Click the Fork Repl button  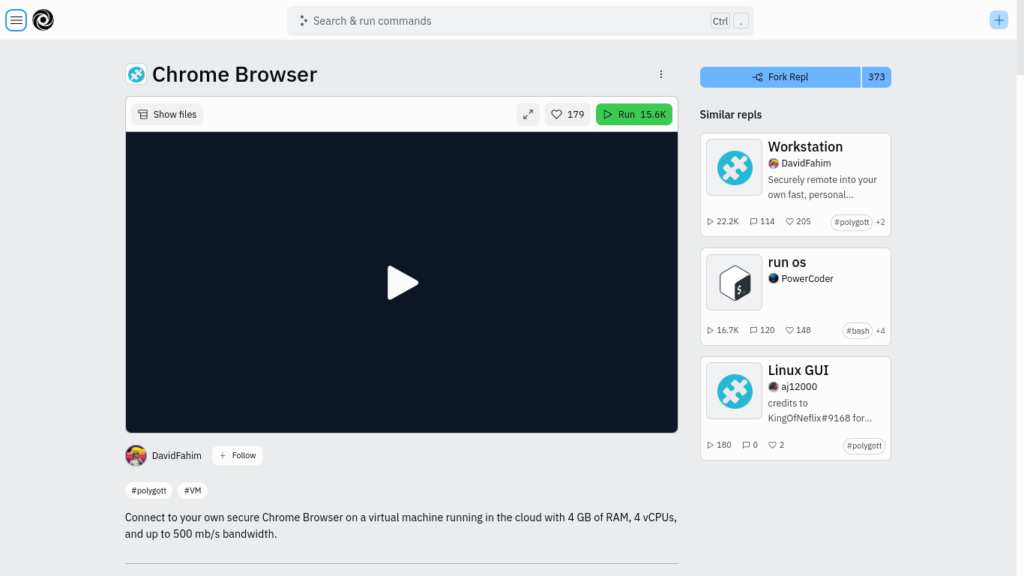point(780,77)
